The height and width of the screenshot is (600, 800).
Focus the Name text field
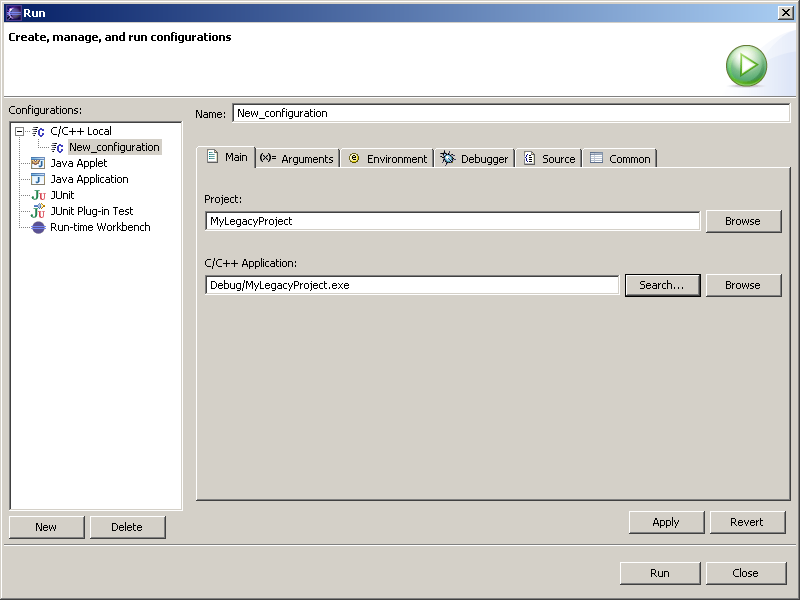point(510,113)
